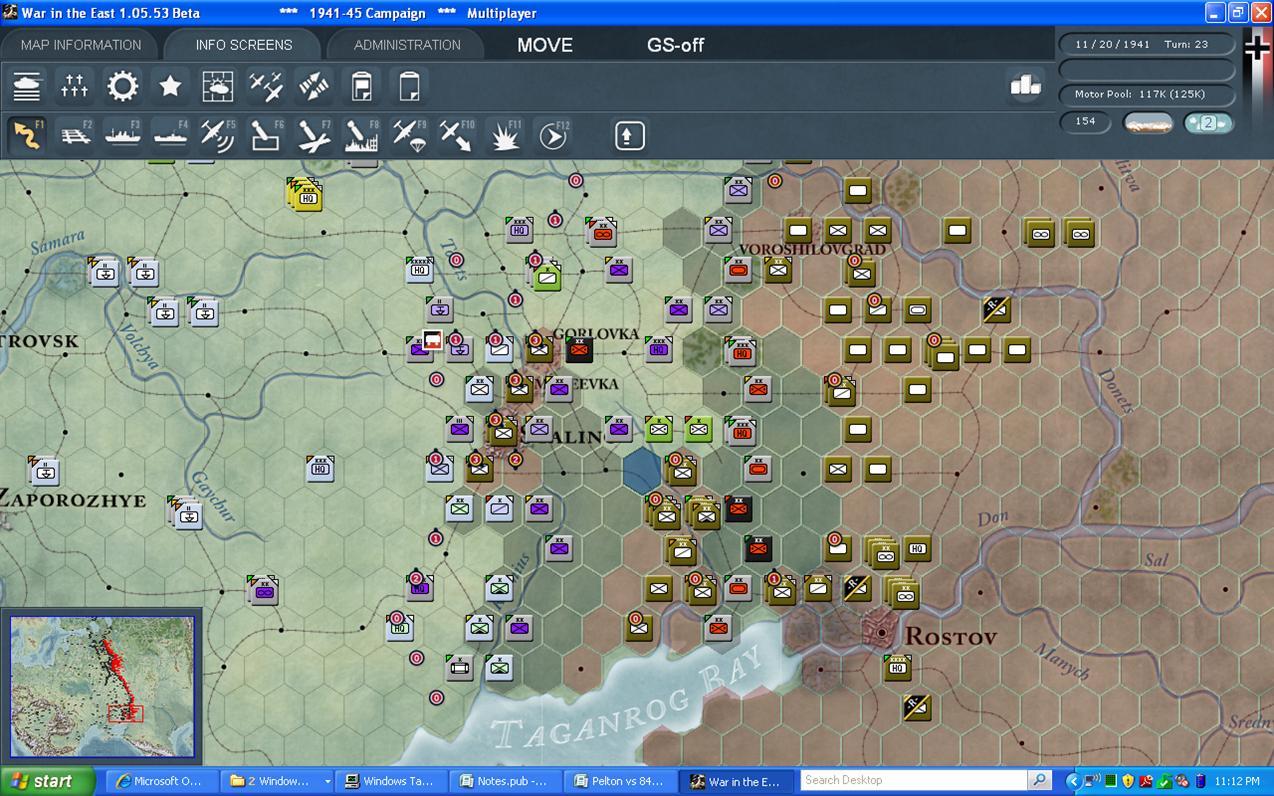Switch to Windows Ta... taskbar button
Image resolution: width=1274 pixels, height=796 pixels.
(x=389, y=781)
